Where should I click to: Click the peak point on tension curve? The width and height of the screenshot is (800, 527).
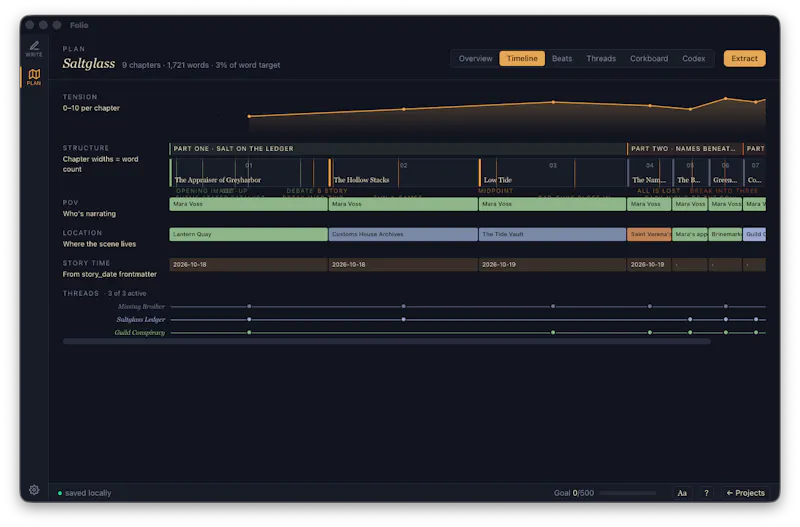click(726, 98)
